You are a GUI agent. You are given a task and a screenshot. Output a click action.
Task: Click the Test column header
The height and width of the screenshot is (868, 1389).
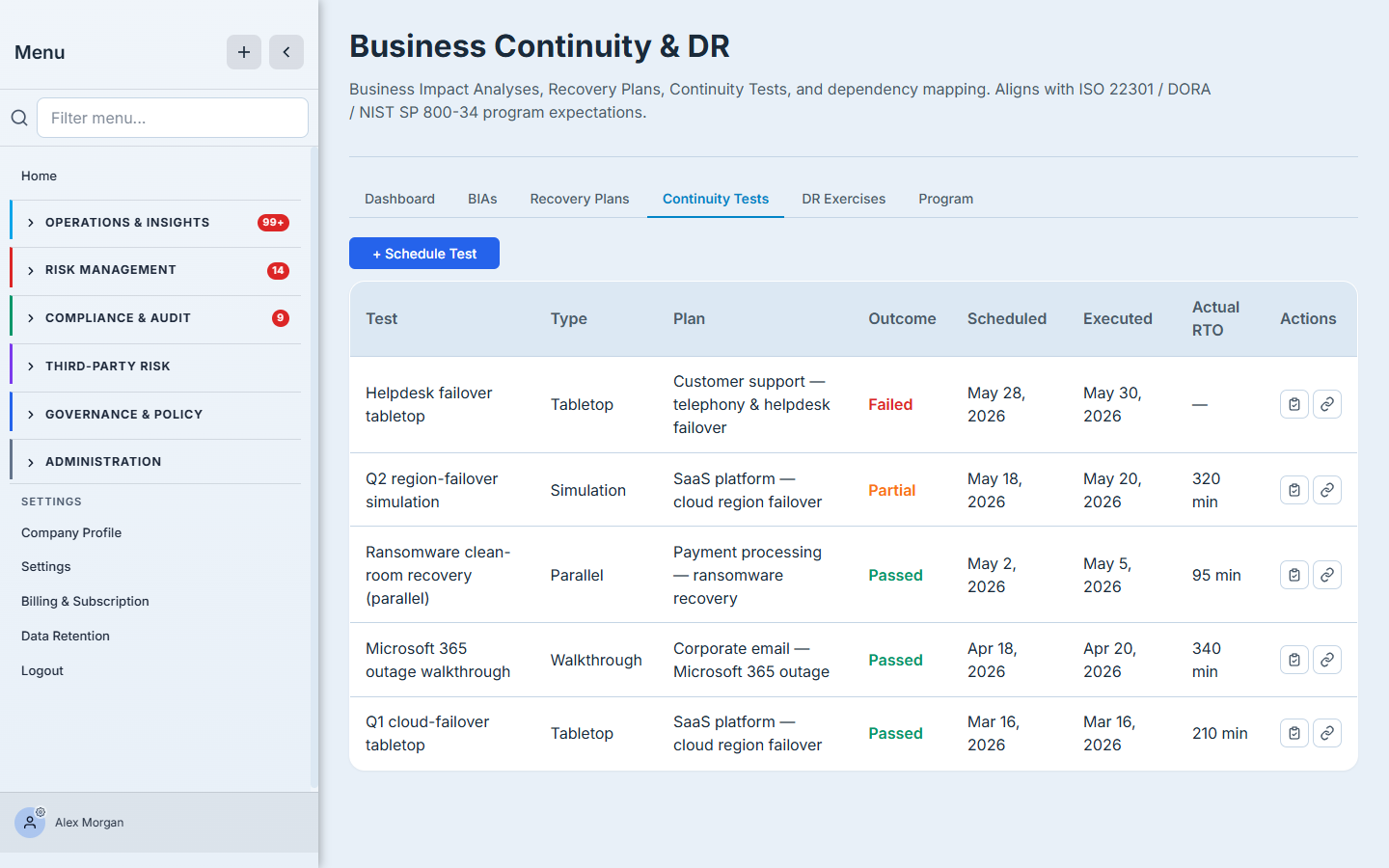[382, 319]
